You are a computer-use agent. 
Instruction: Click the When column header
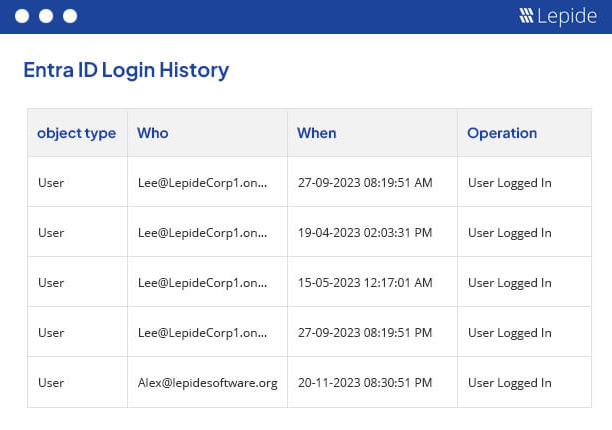point(317,133)
